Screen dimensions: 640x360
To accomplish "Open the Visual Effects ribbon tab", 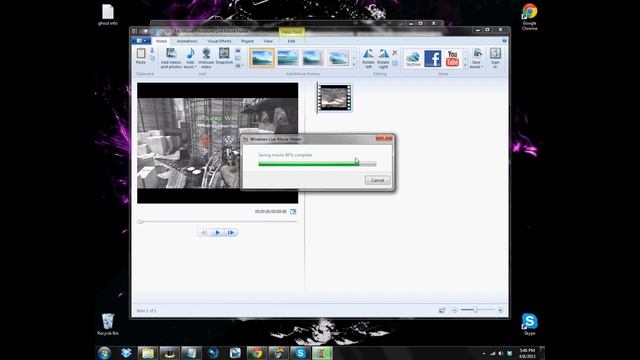I will 219,41.
